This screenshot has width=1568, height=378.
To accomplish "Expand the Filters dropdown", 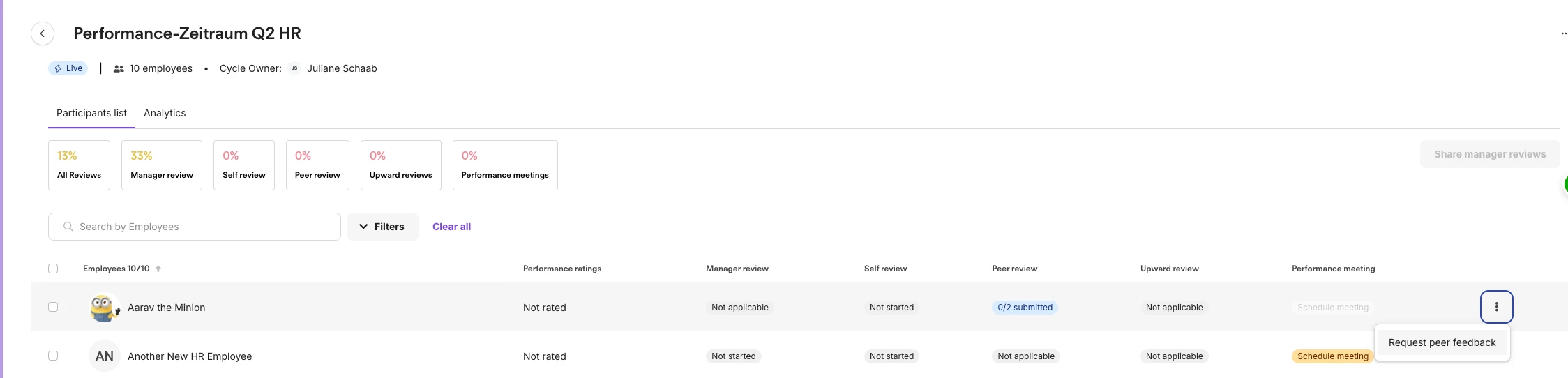I will click(382, 227).
